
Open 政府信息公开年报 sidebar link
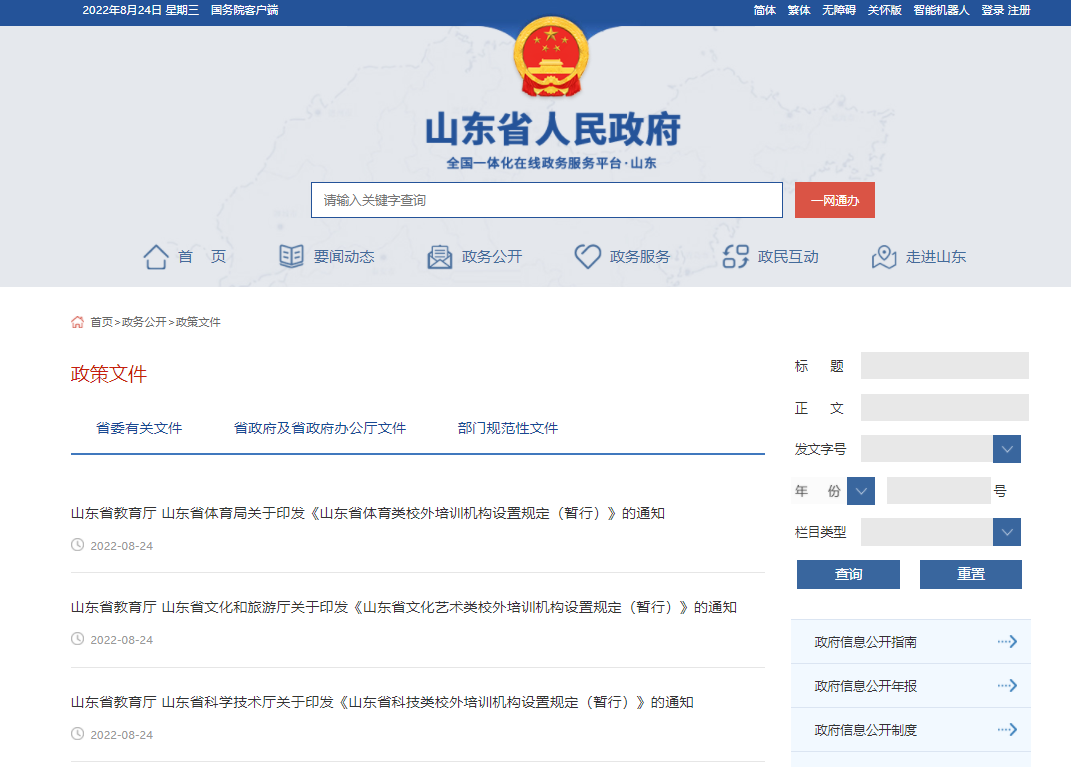click(x=865, y=686)
